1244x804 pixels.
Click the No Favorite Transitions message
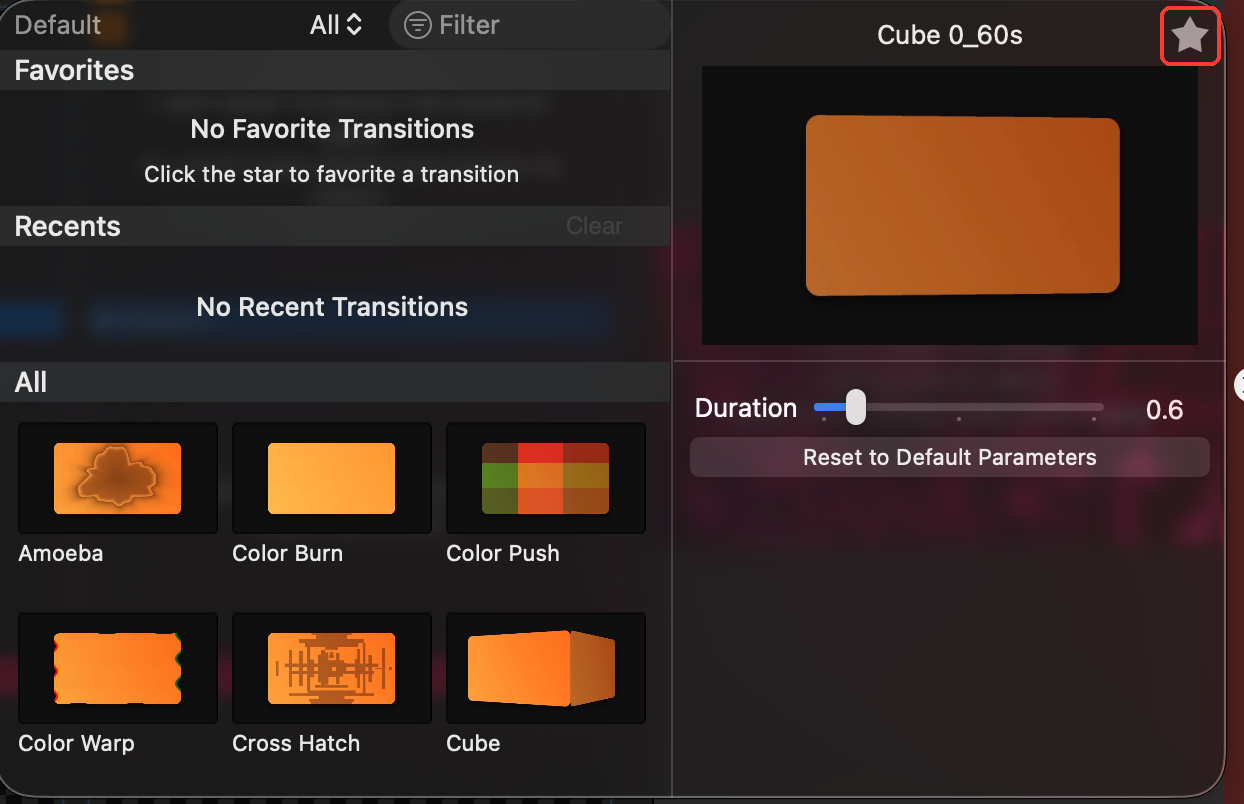click(332, 129)
